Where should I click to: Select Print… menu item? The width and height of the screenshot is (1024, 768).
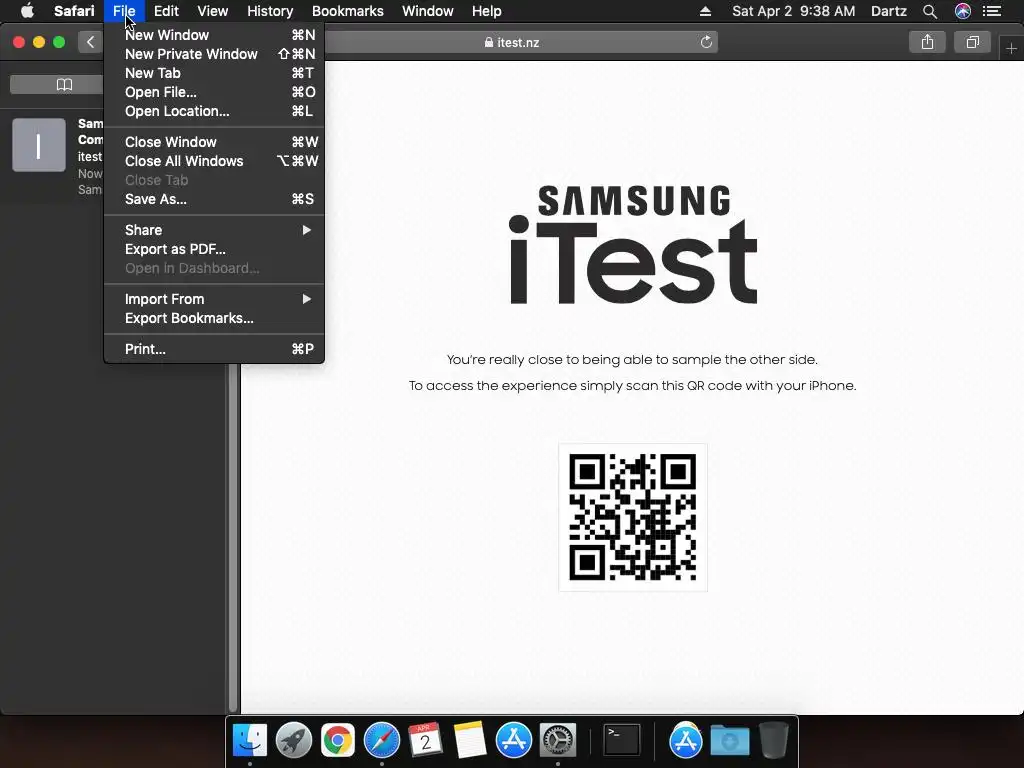point(214,349)
